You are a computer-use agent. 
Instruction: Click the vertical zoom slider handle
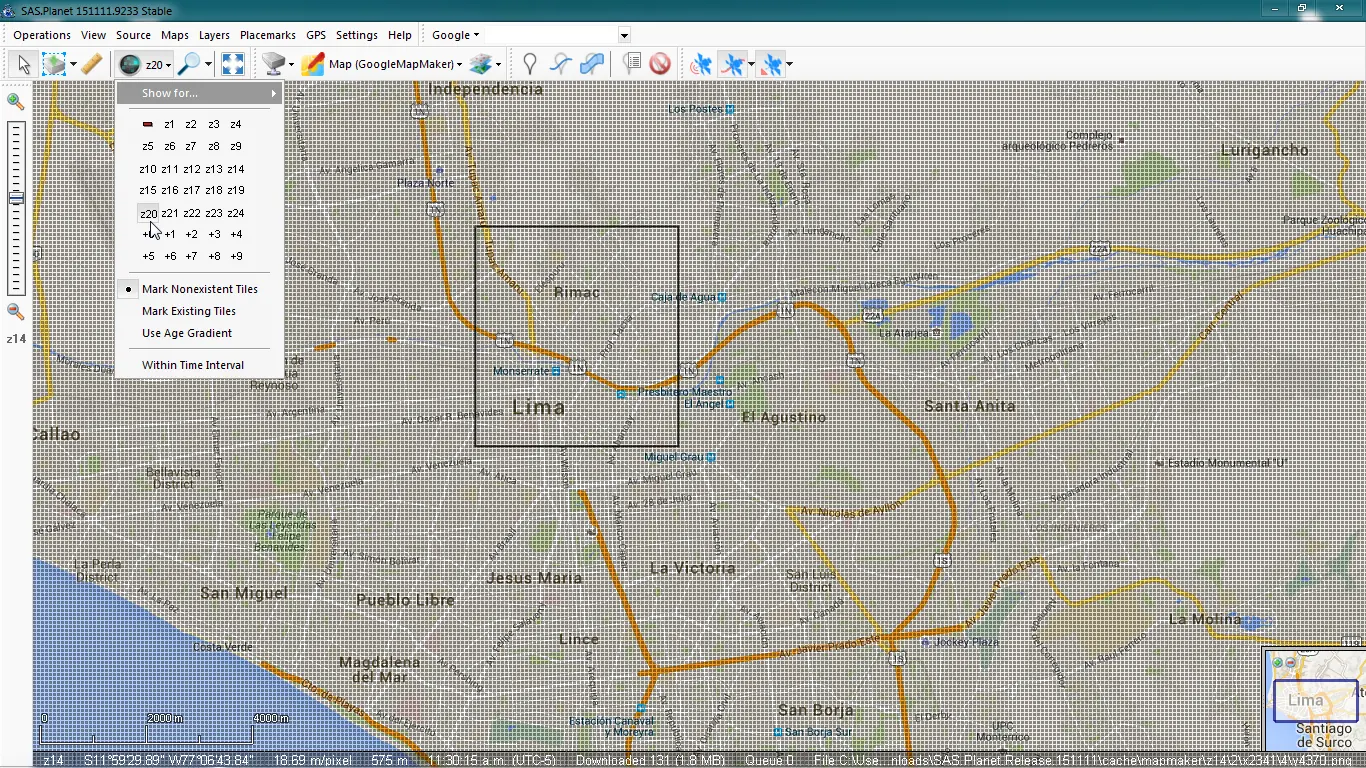pos(16,198)
